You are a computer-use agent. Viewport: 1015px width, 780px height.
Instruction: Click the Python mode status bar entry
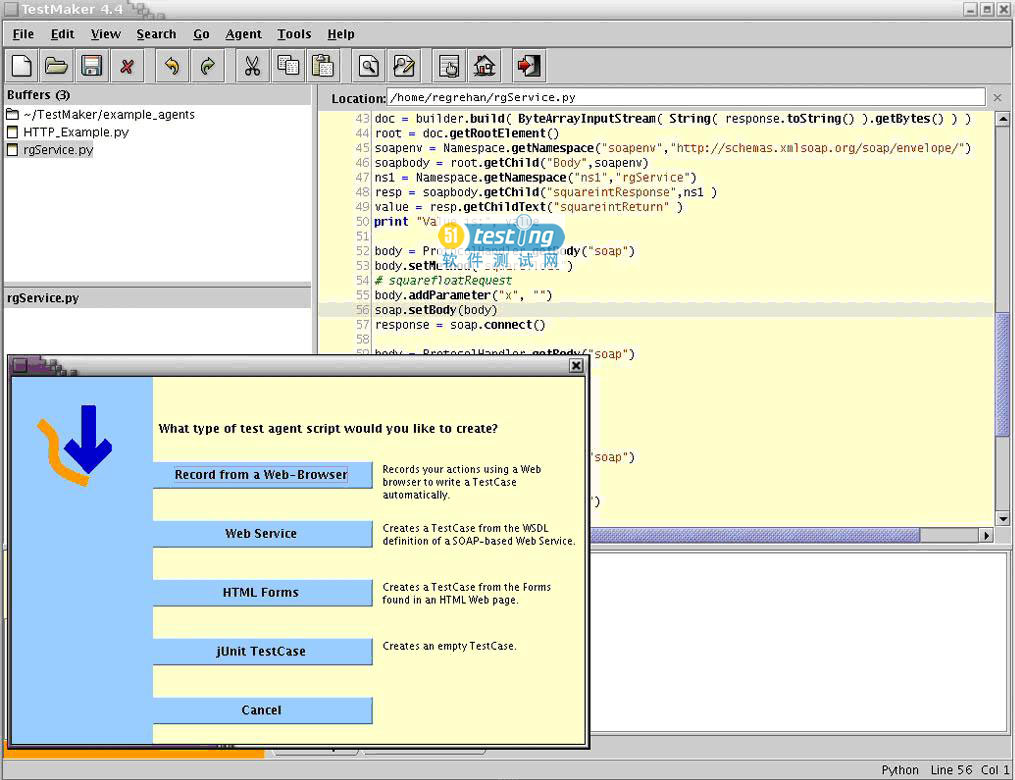(x=900, y=770)
